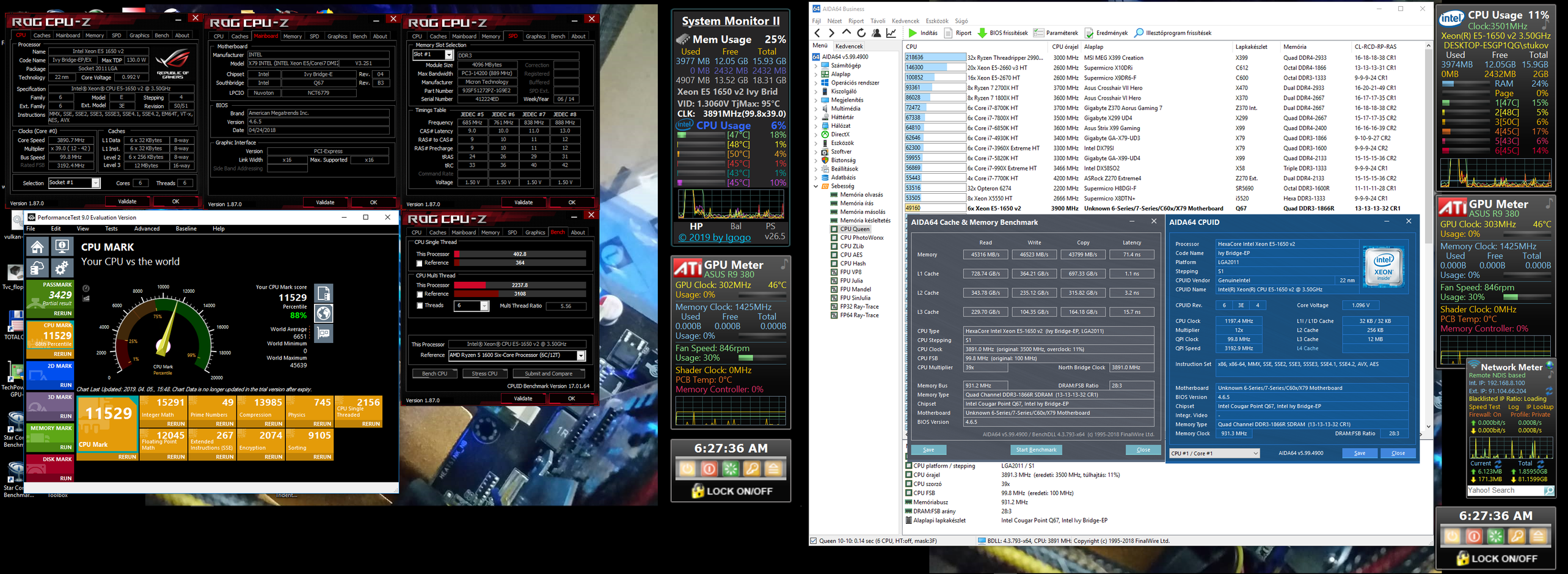The image size is (1568, 574).
Task: Click the Yahoo! Search field in Network Meter
Action: [1505, 491]
